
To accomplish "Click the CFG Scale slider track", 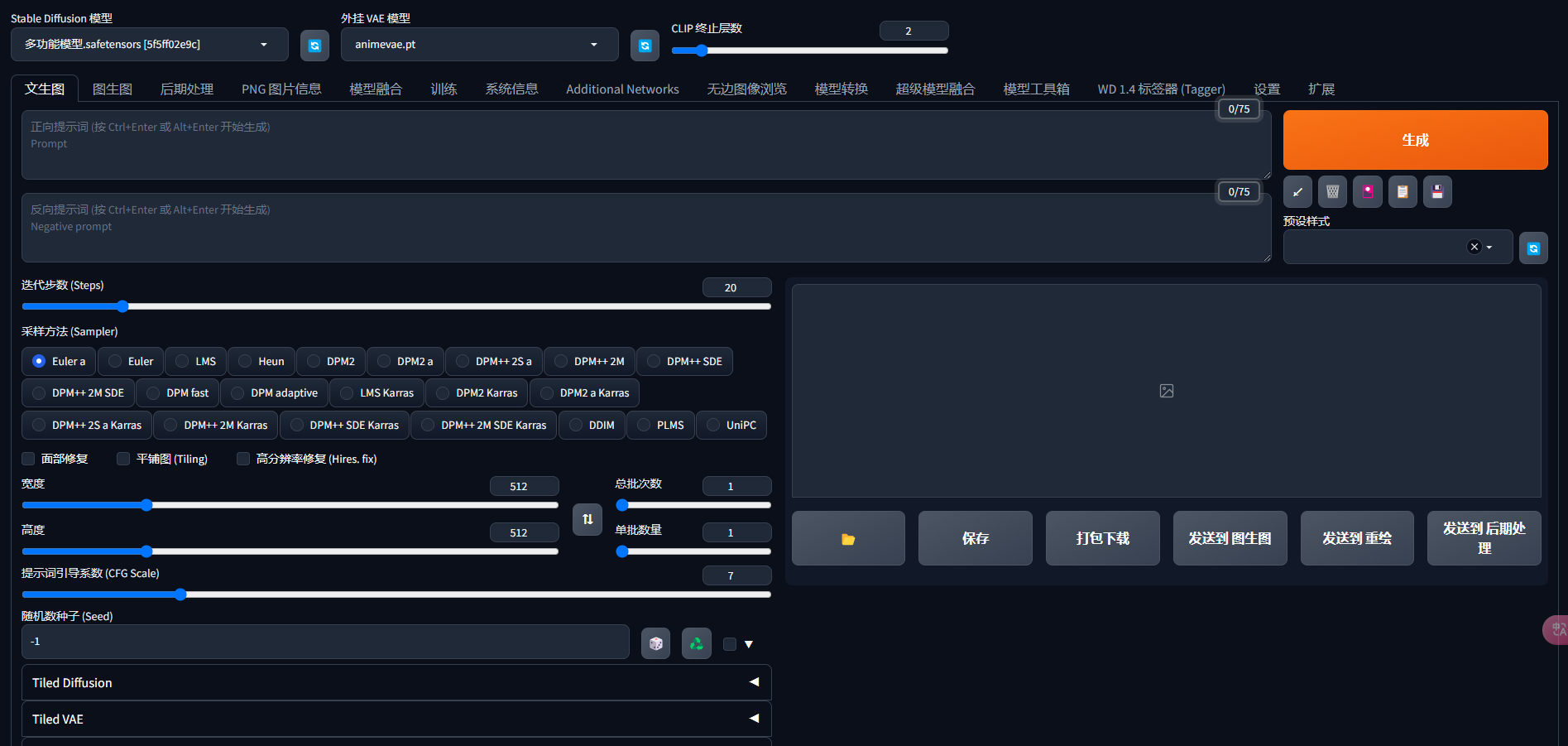I will [396, 594].
